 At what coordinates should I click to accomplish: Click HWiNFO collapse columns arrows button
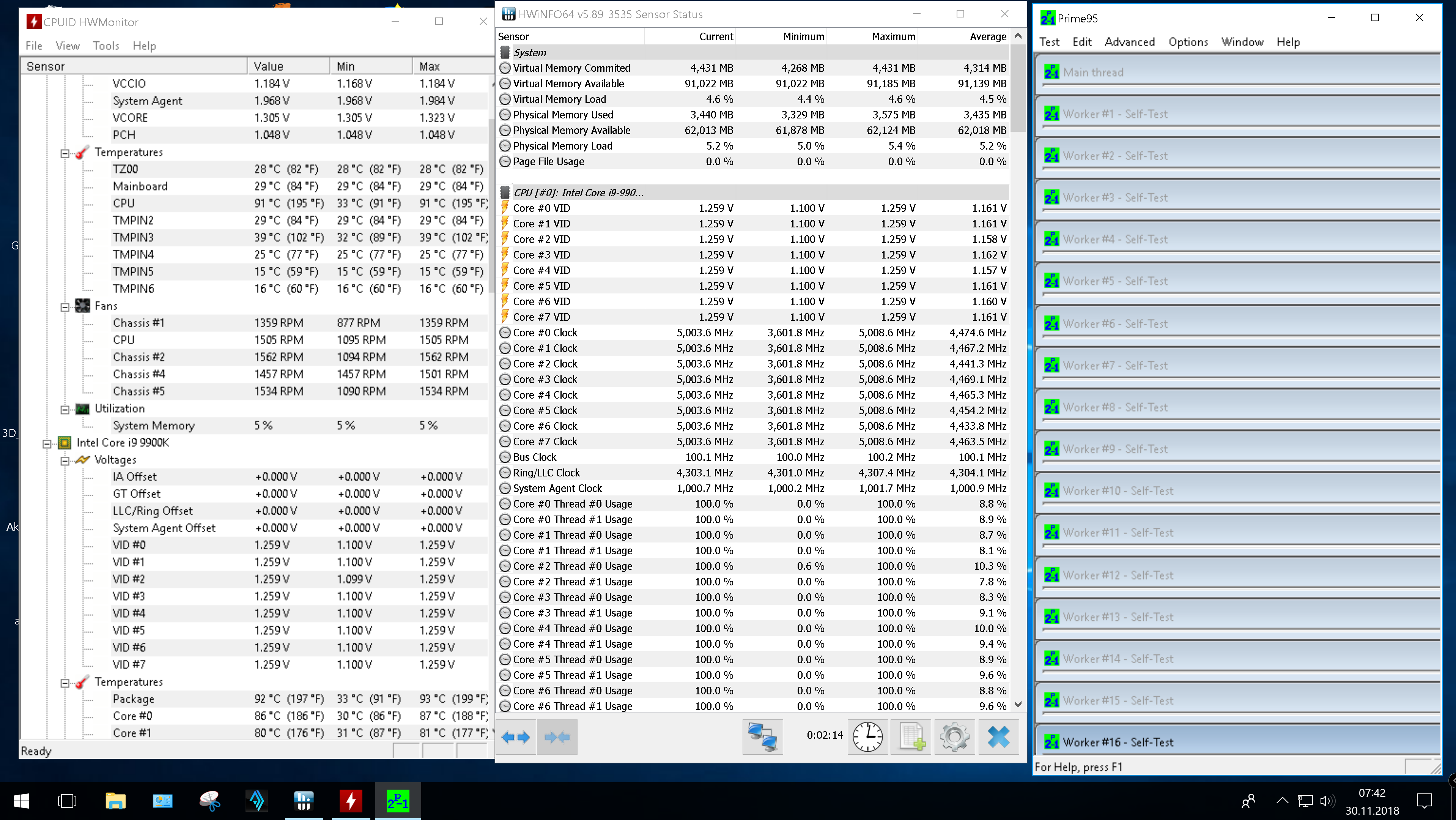click(557, 737)
